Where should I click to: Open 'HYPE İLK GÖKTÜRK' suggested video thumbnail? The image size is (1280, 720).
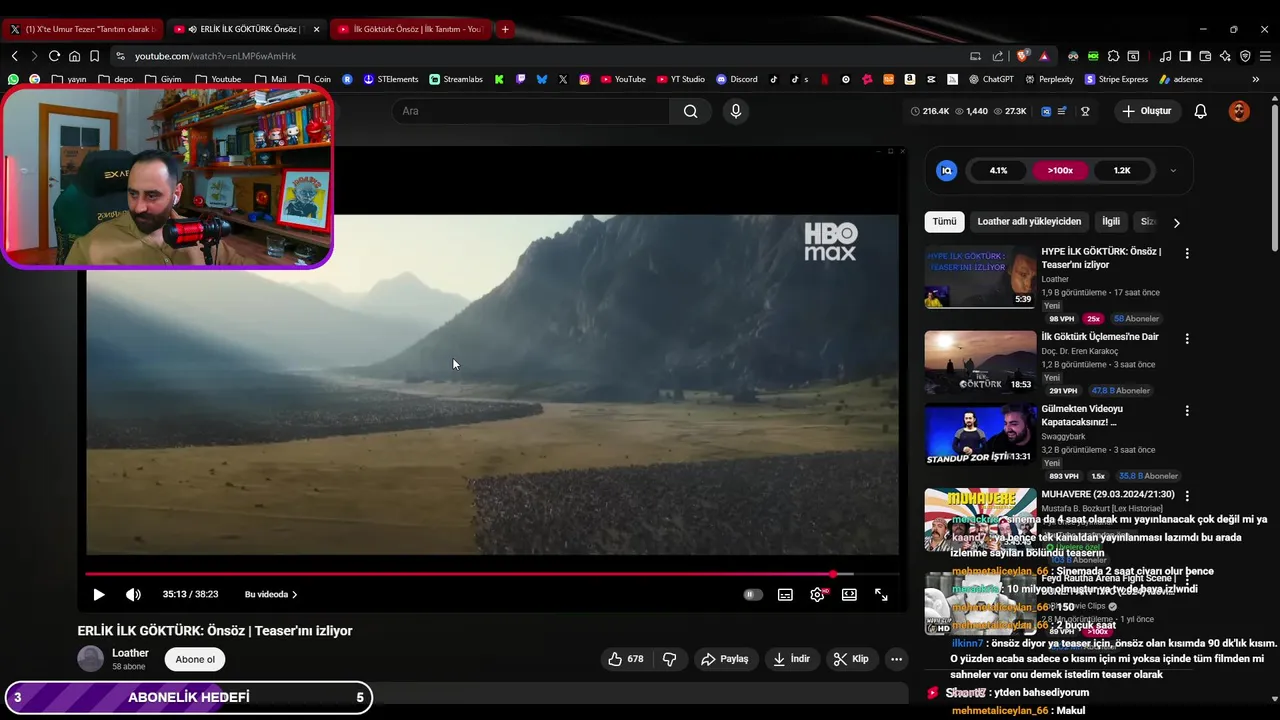(x=980, y=277)
